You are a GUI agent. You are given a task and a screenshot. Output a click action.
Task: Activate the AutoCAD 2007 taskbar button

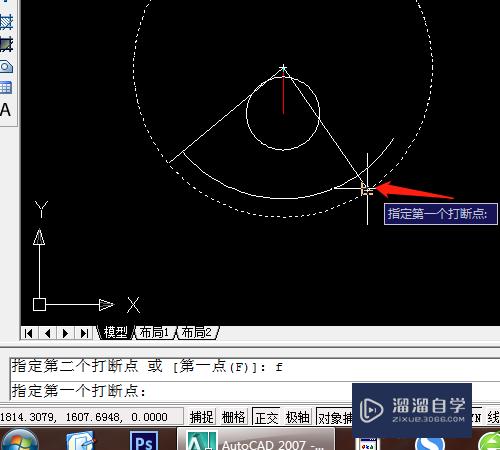pos(256,439)
